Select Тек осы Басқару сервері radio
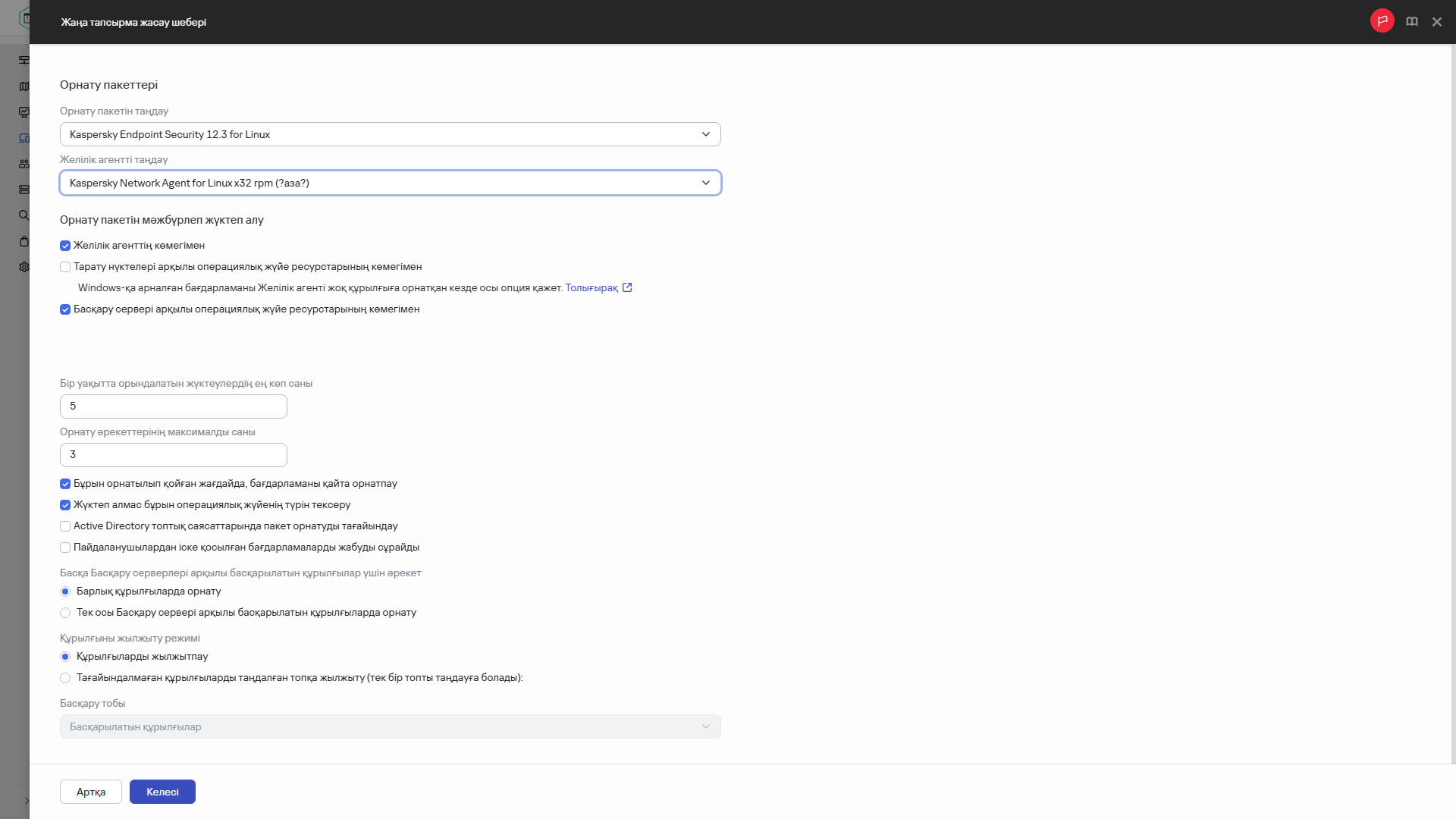The width and height of the screenshot is (1456, 819). tap(65, 613)
